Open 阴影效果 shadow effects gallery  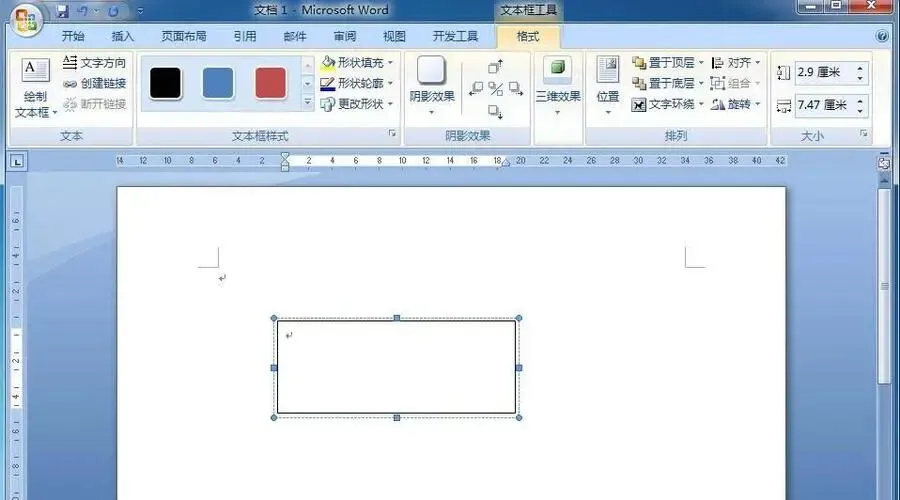[x=432, y=85]
